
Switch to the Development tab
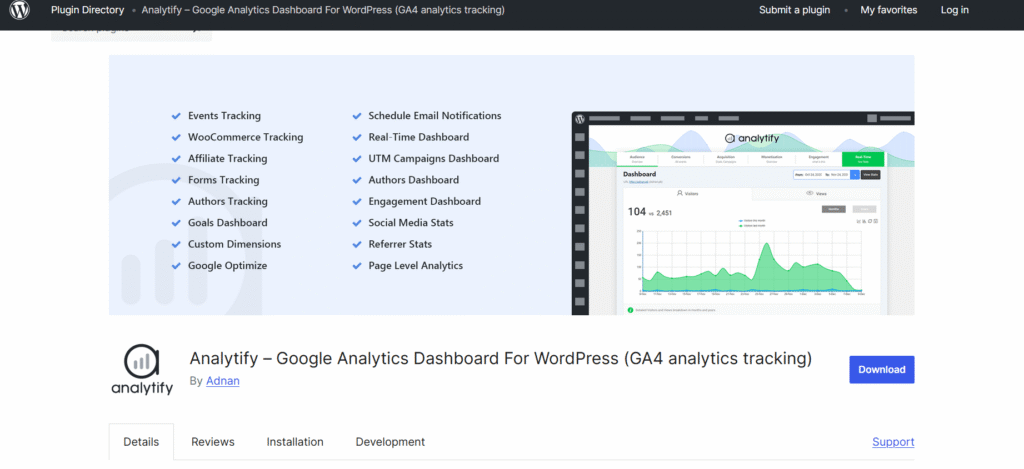coord(390,442)
